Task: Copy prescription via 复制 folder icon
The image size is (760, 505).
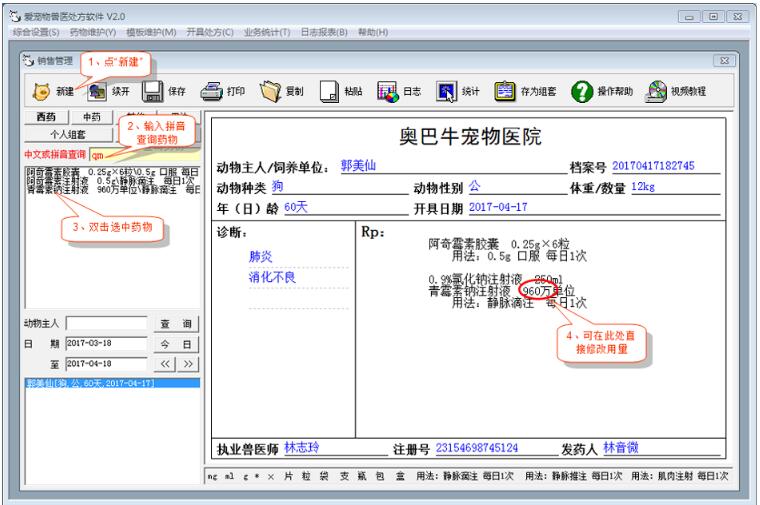Action: pyautogui.click(x=270, y=91)
